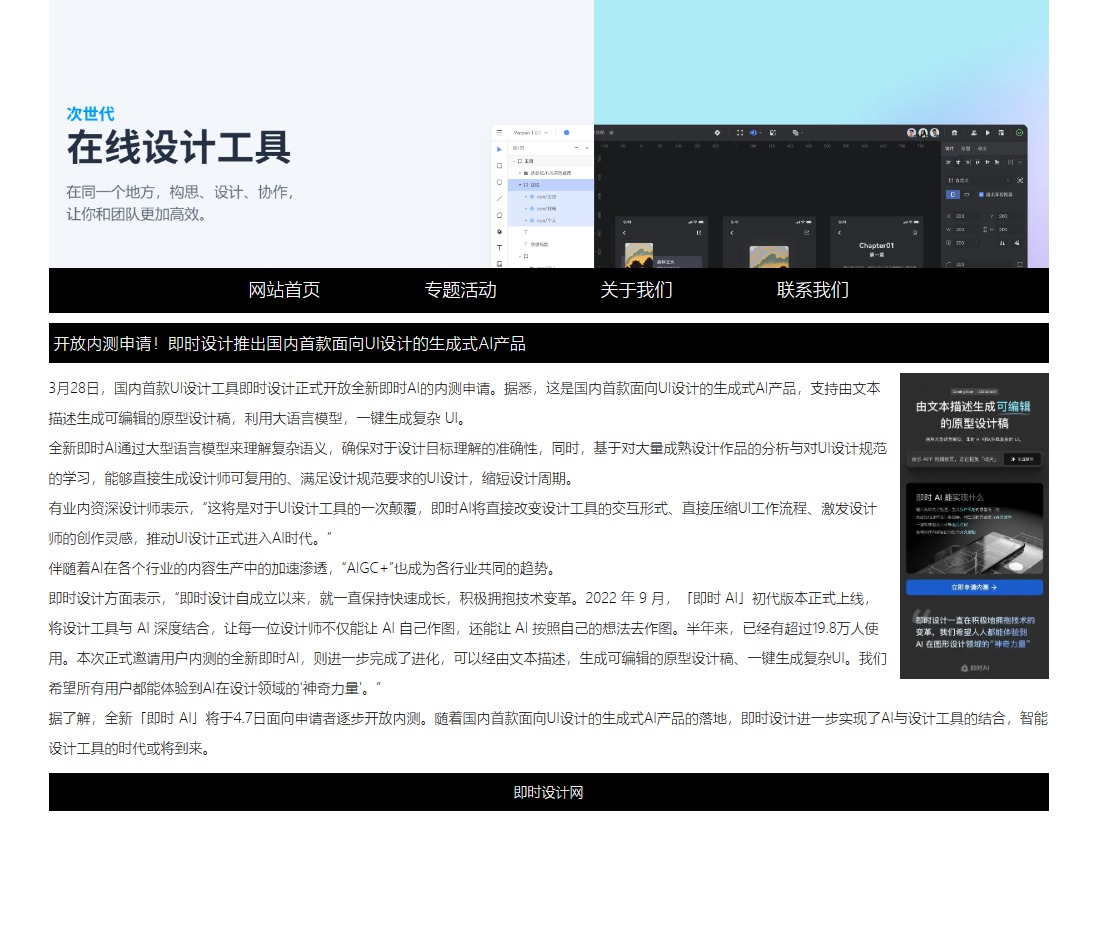
Task: Click the 联系我们 navigation link
Action: point(812,290)
